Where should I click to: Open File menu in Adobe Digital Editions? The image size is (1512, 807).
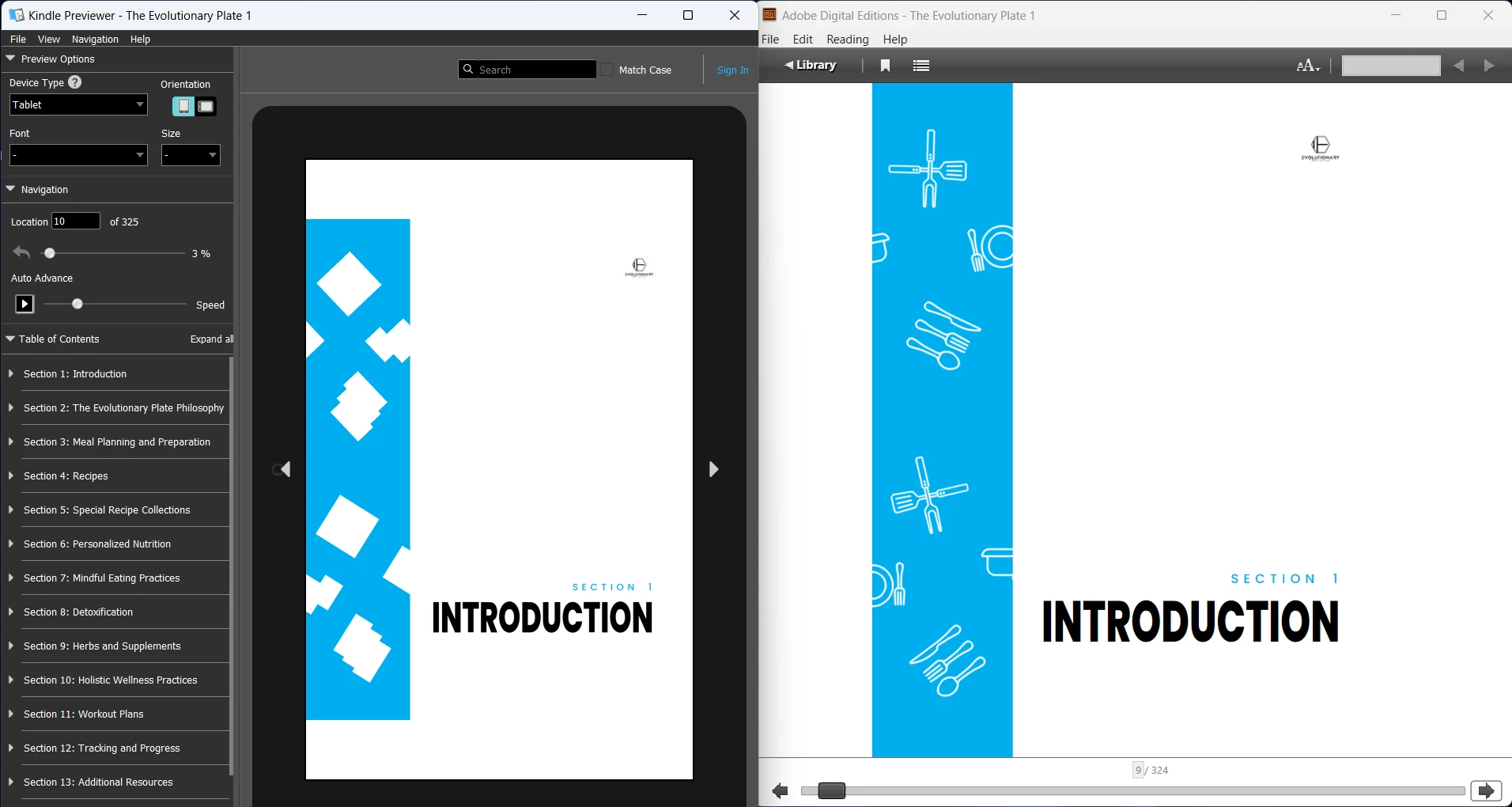click(x=770, y=39)
